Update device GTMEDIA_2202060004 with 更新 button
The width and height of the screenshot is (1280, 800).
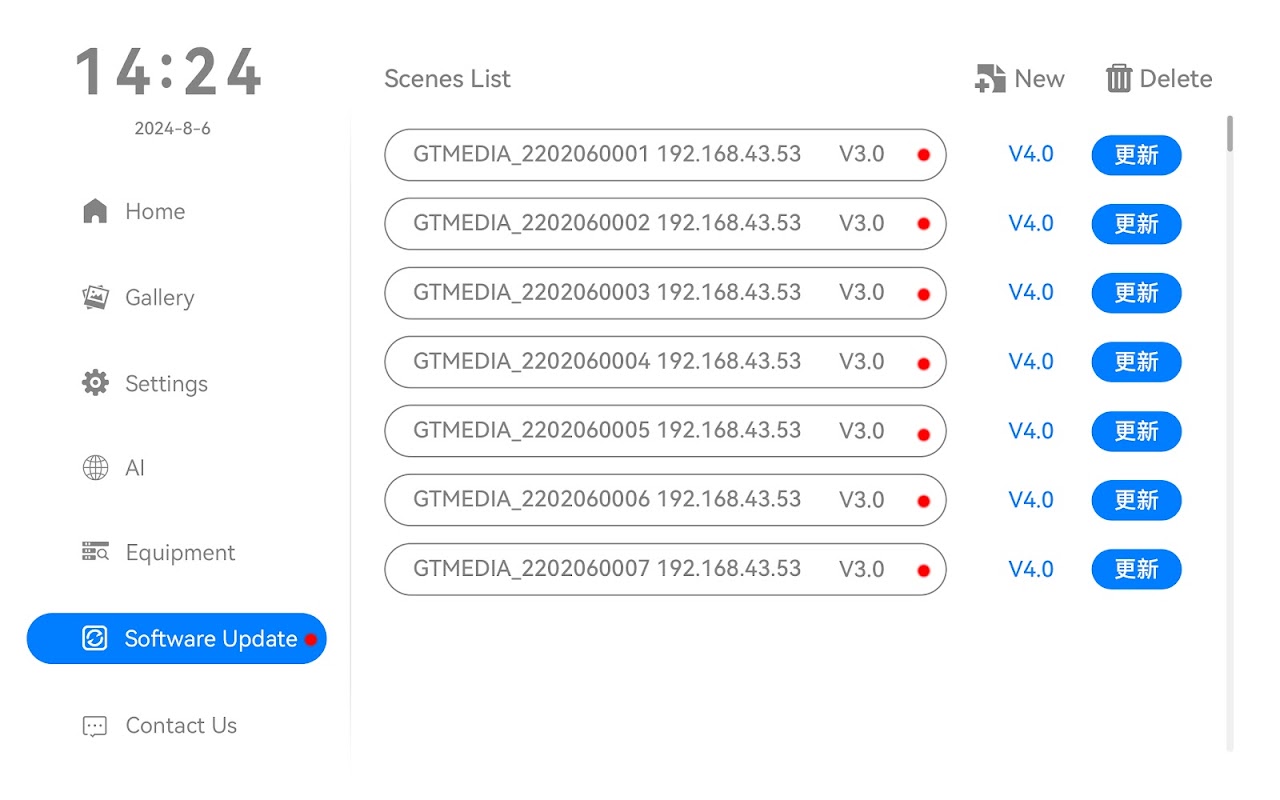(x=1136, y=362)
